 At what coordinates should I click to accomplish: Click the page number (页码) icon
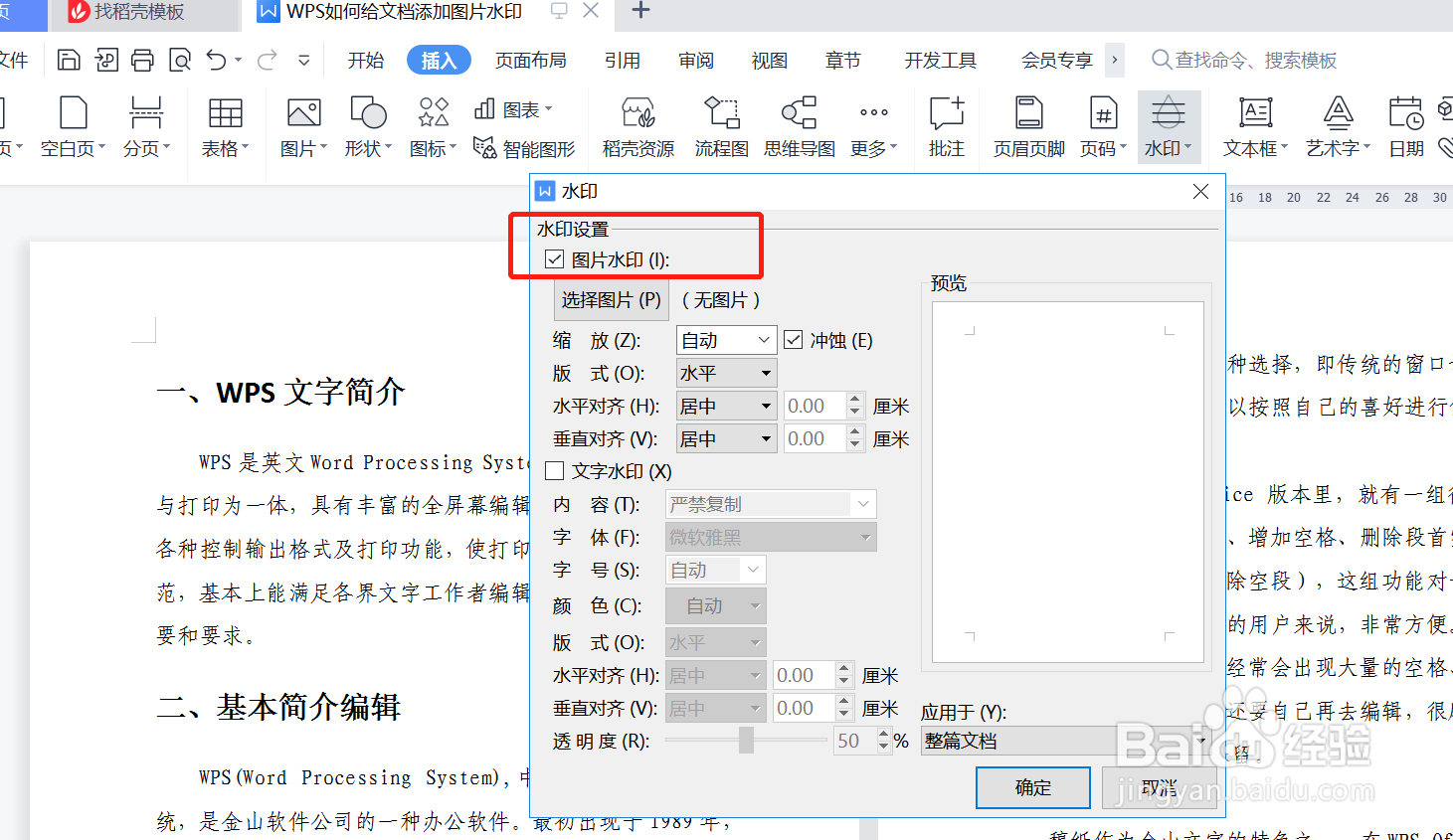coord(1103,113)
